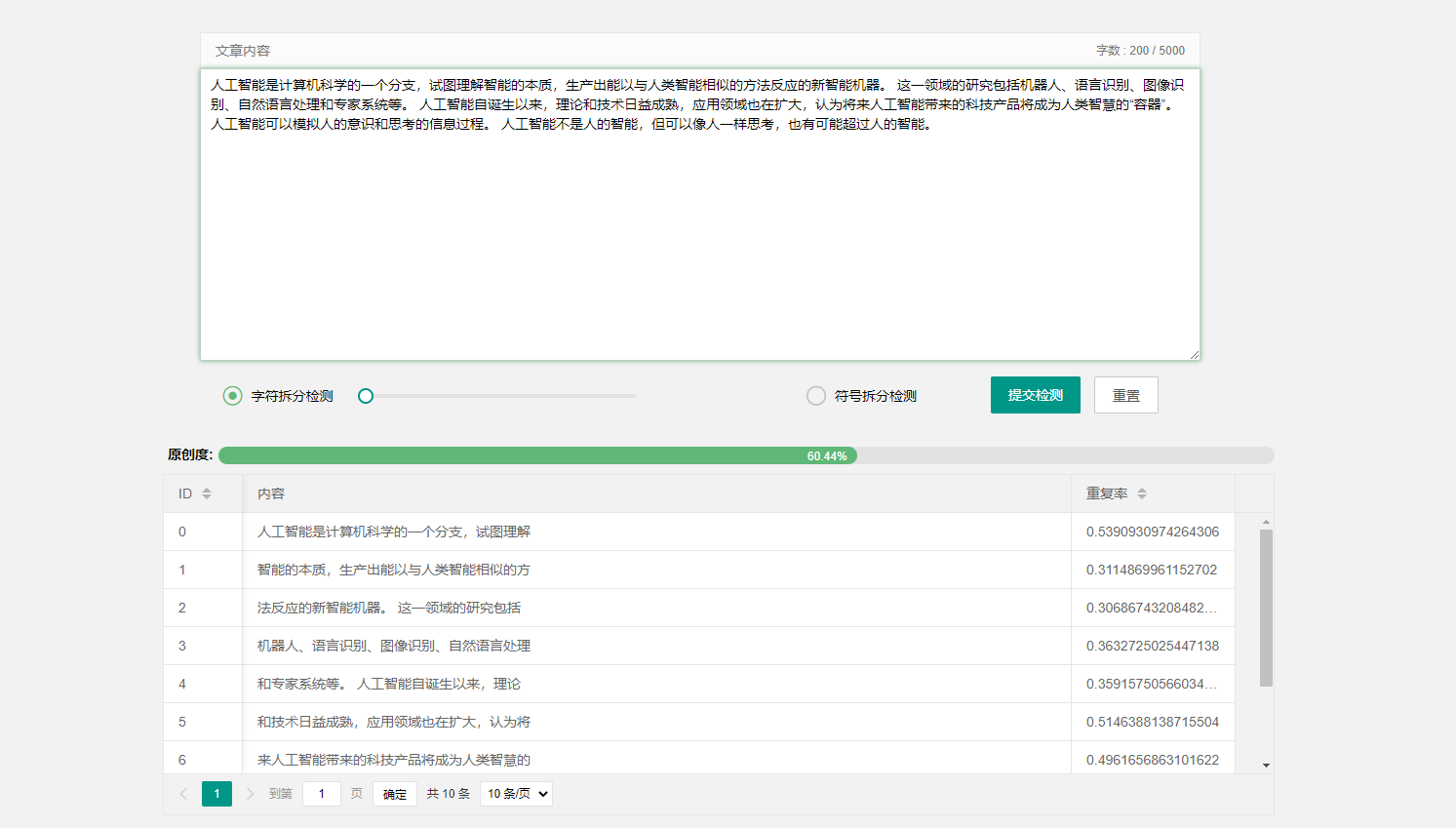Select 符号拆分检测 radio option
1456x828 pixels.
816,396
